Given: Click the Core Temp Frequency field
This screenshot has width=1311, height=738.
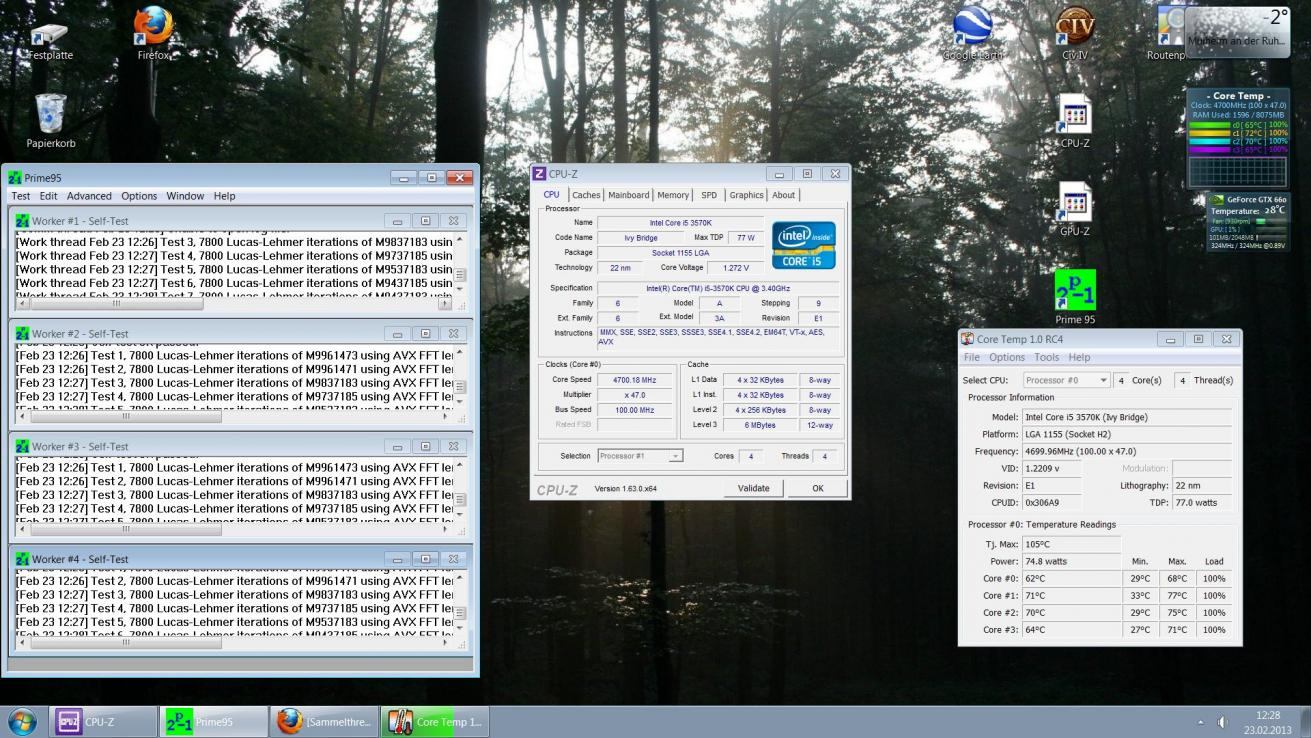Looking at the screenshot, I should [x=1127, y=452].
